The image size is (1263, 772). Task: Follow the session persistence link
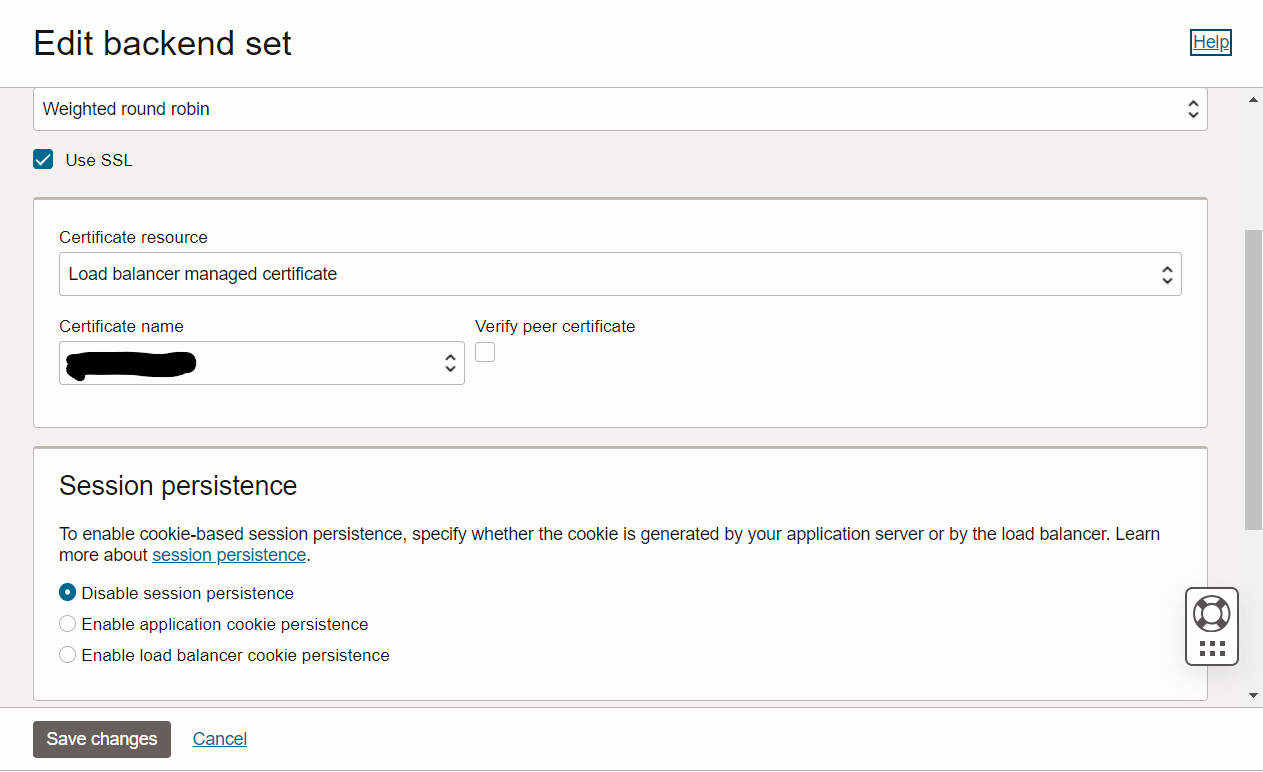pos(229,555)
